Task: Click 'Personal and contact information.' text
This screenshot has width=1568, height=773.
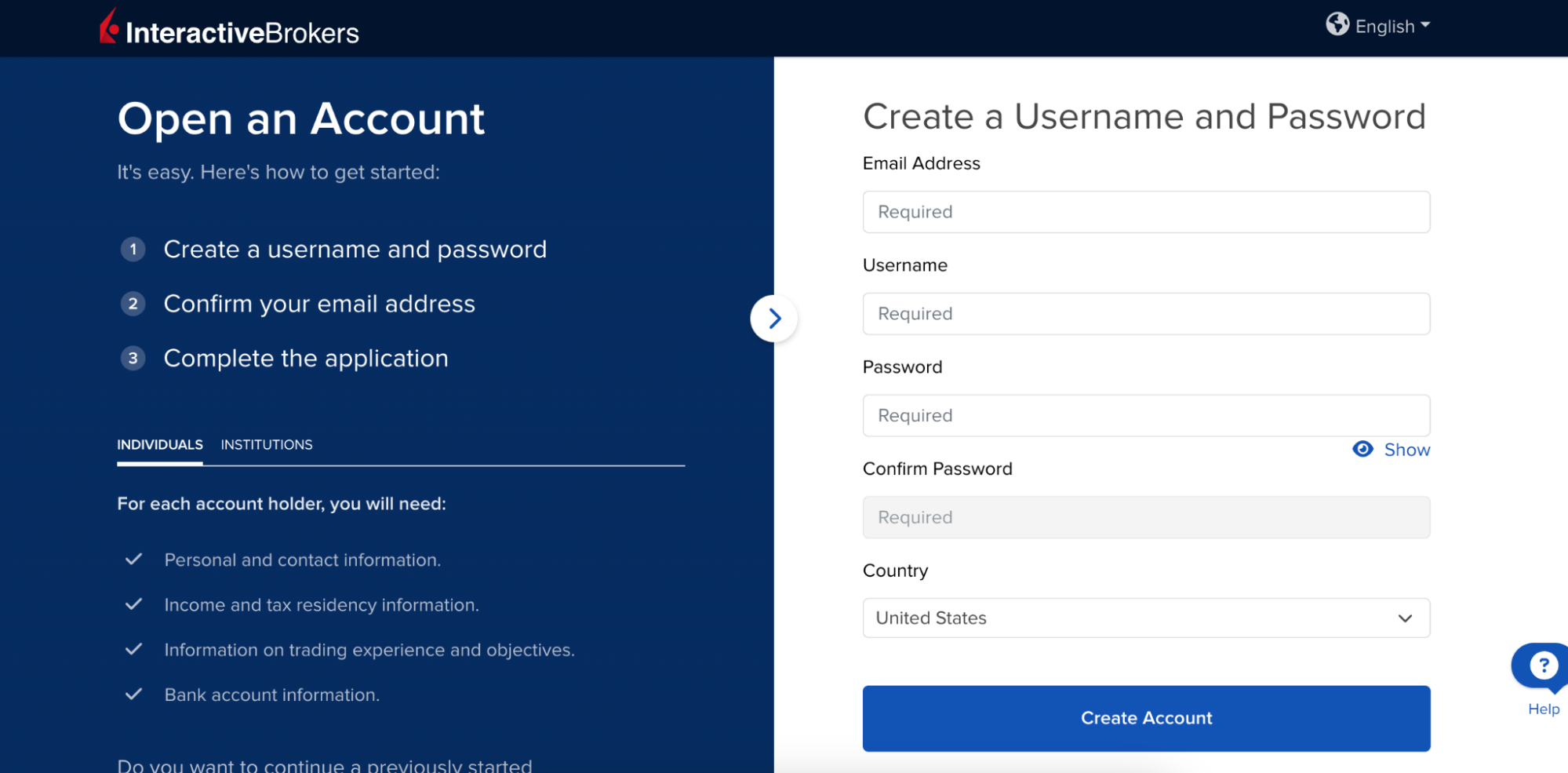Action: [x=303, y=560]
